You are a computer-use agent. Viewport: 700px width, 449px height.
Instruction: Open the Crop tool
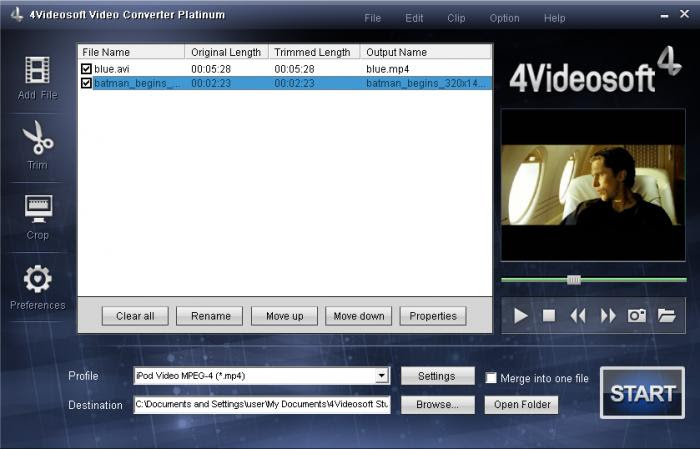[x=37, y=208]
